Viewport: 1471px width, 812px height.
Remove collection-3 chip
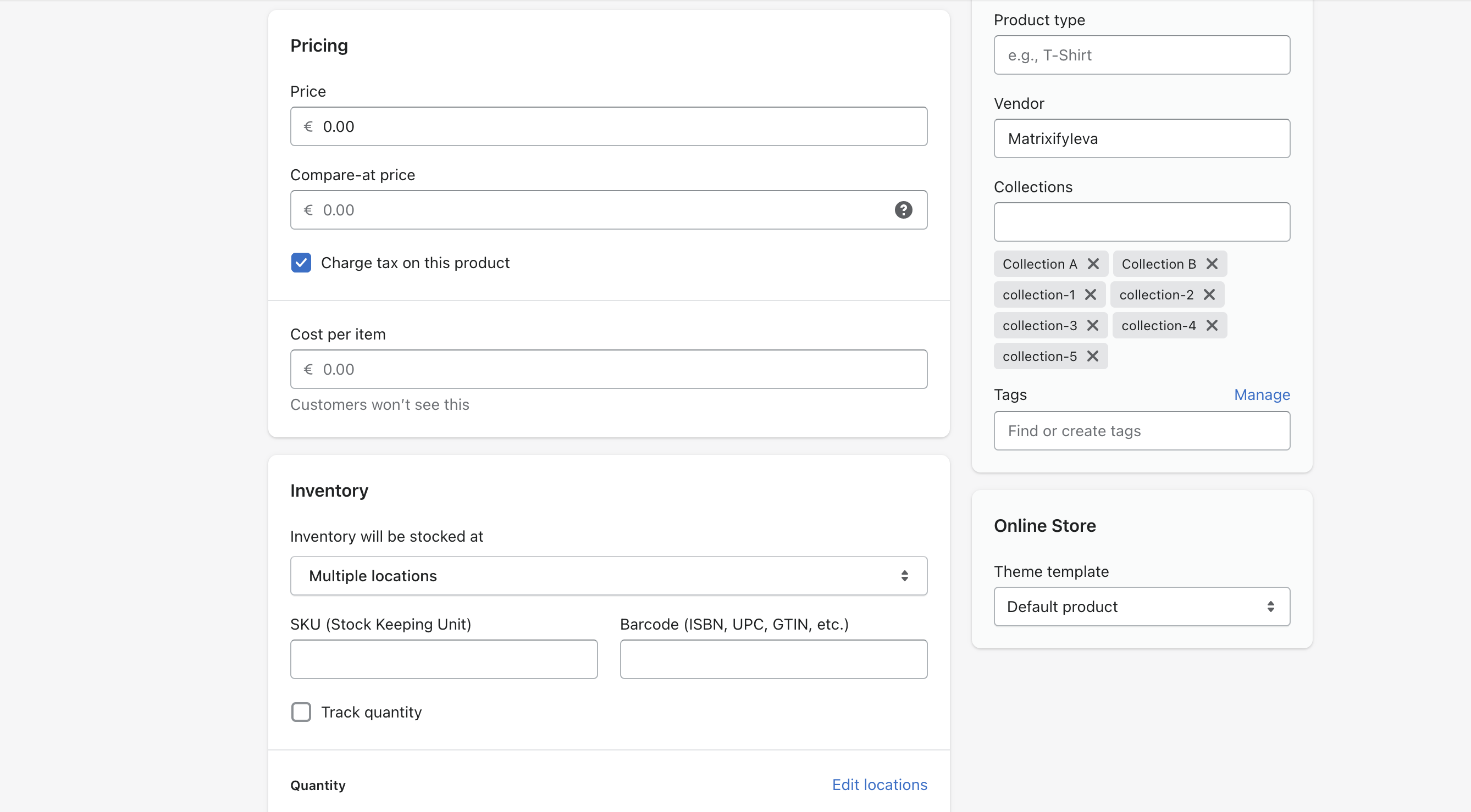pyautogui.click(x=1092, y=325)
